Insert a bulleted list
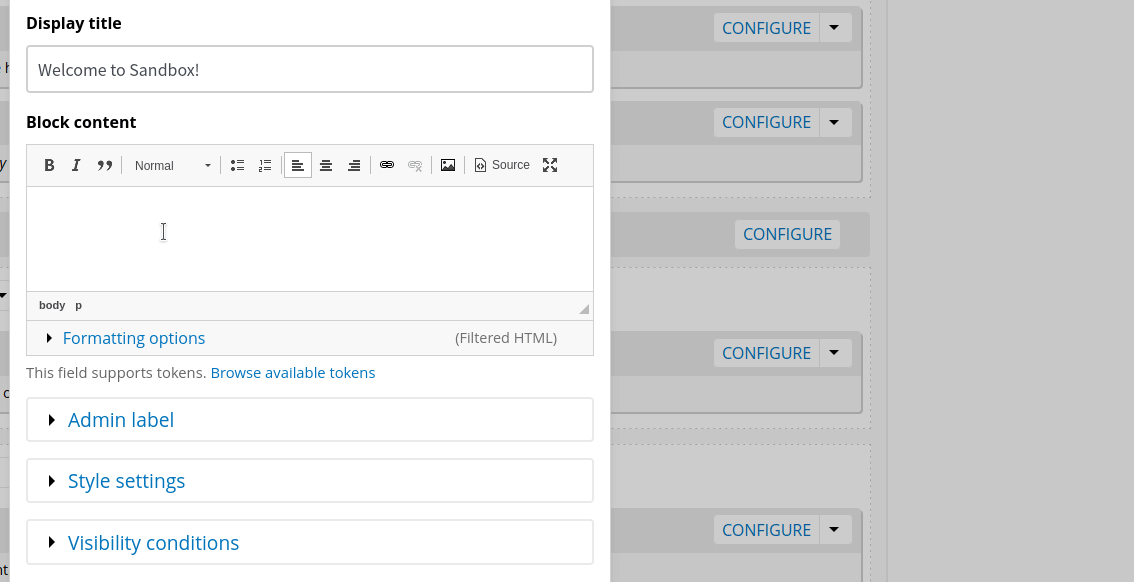 pos(237,165)
